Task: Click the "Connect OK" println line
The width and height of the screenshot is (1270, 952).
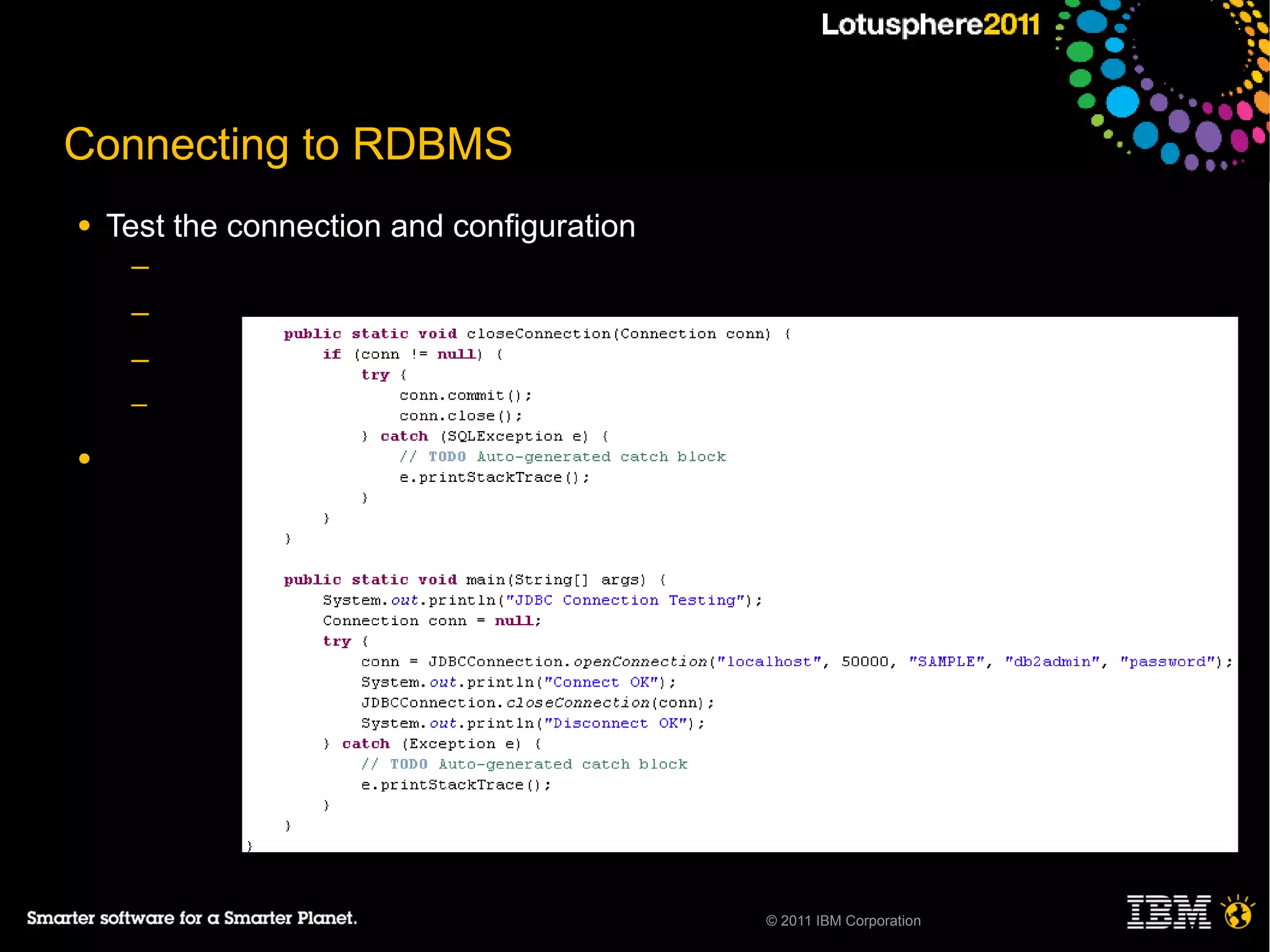Action: click(x=518, y=682)
